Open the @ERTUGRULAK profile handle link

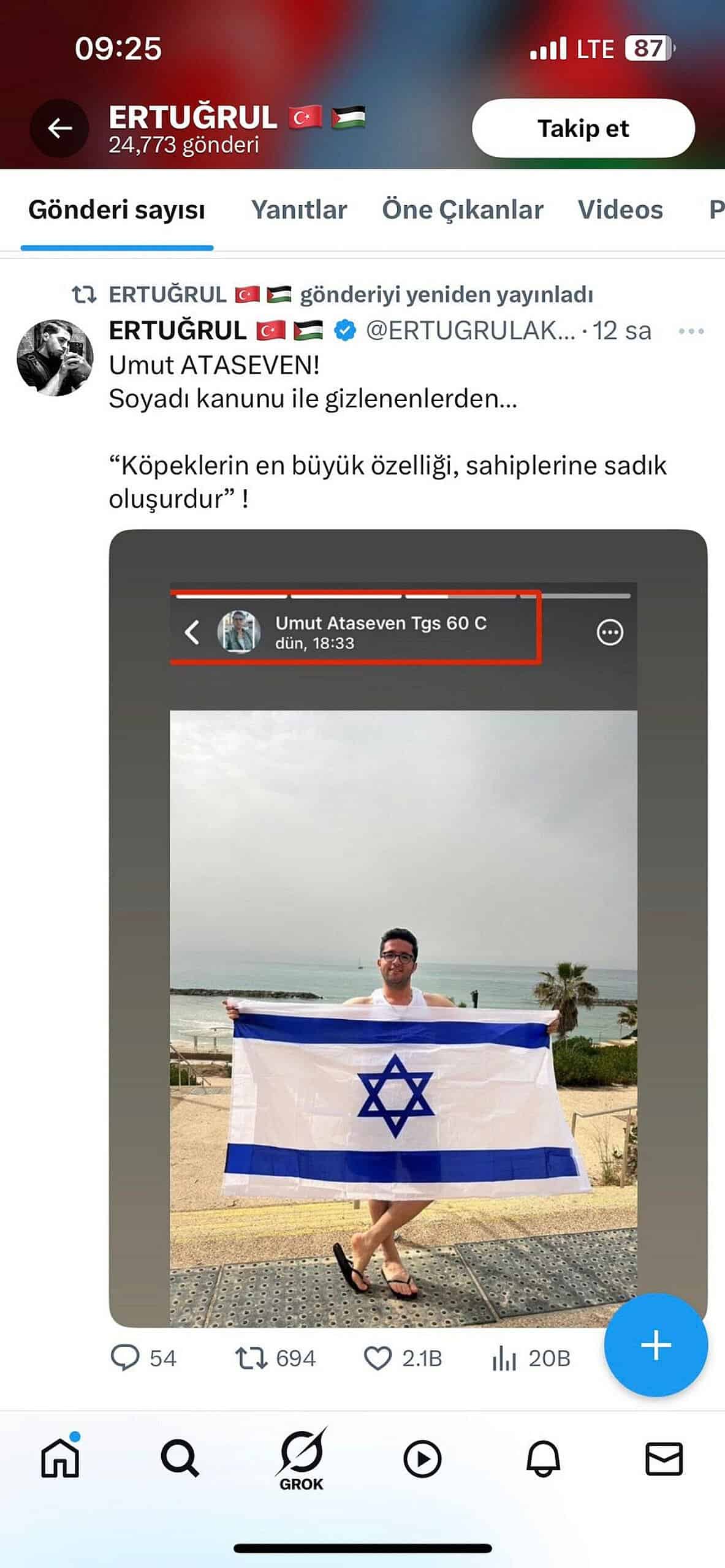471,331
